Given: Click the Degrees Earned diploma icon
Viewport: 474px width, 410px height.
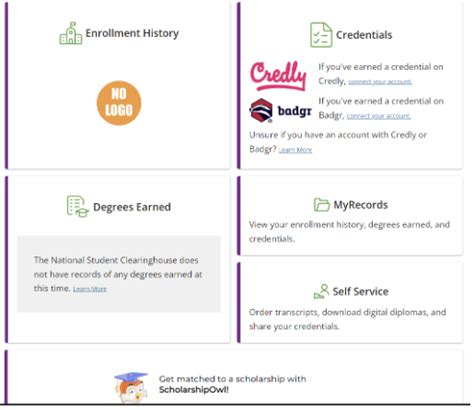Looking at the screenshot, I should tap(78, 206).
